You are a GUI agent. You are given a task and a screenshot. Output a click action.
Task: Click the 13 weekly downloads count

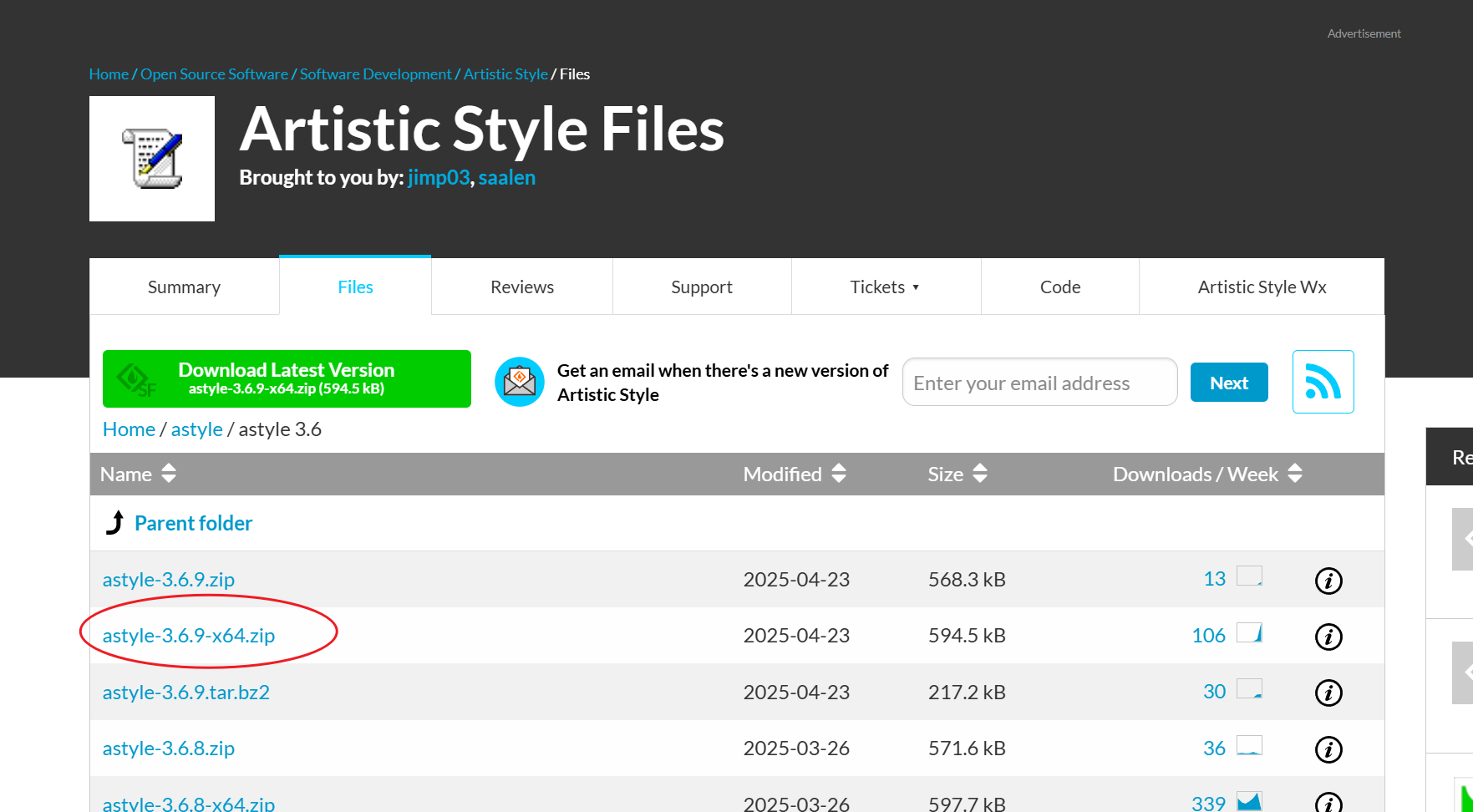click(1214, 578)
